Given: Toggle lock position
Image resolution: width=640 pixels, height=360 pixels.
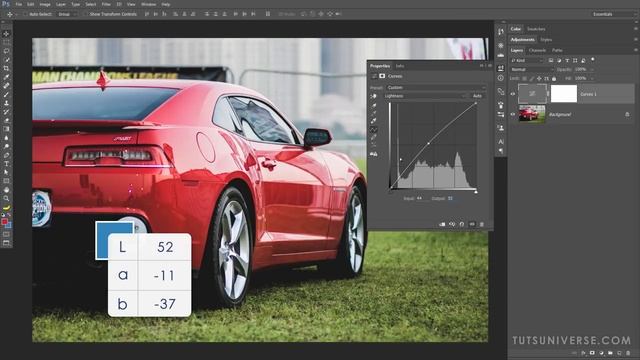Looking at the screenshot, I should click(x=539, y=78).
